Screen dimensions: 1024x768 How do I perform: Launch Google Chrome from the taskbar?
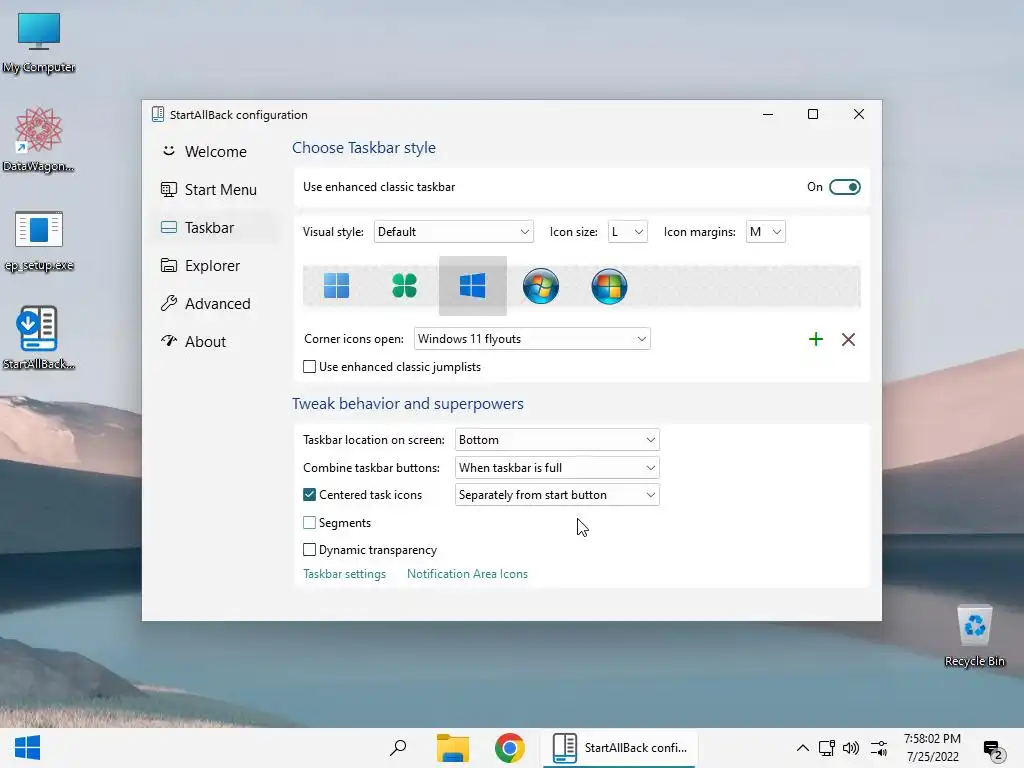(x=509, y=748)
